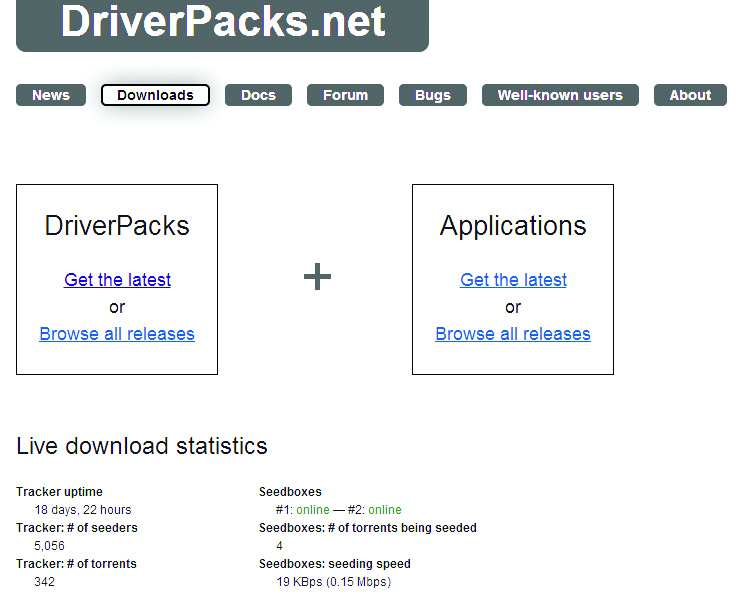View the Well-known users page
This screenshot has width=741, height=600.
coord(560,95)
